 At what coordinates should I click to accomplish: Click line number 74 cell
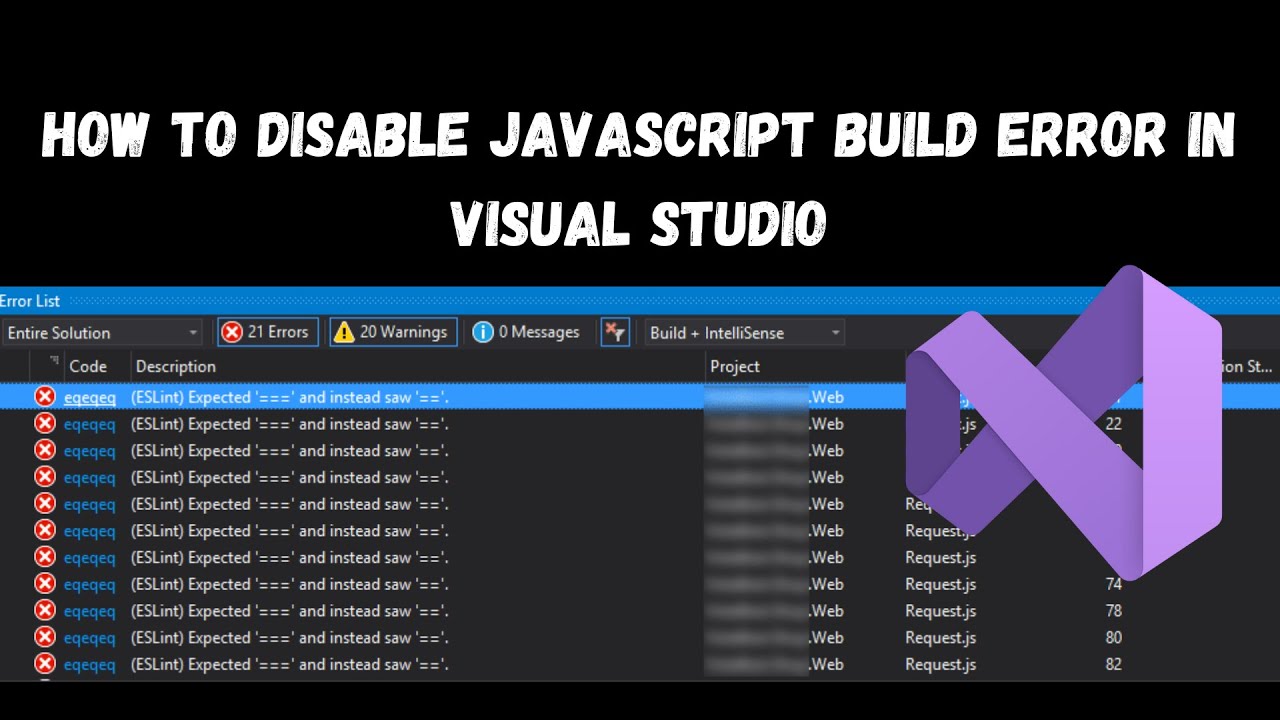[x=1114, y=584]
